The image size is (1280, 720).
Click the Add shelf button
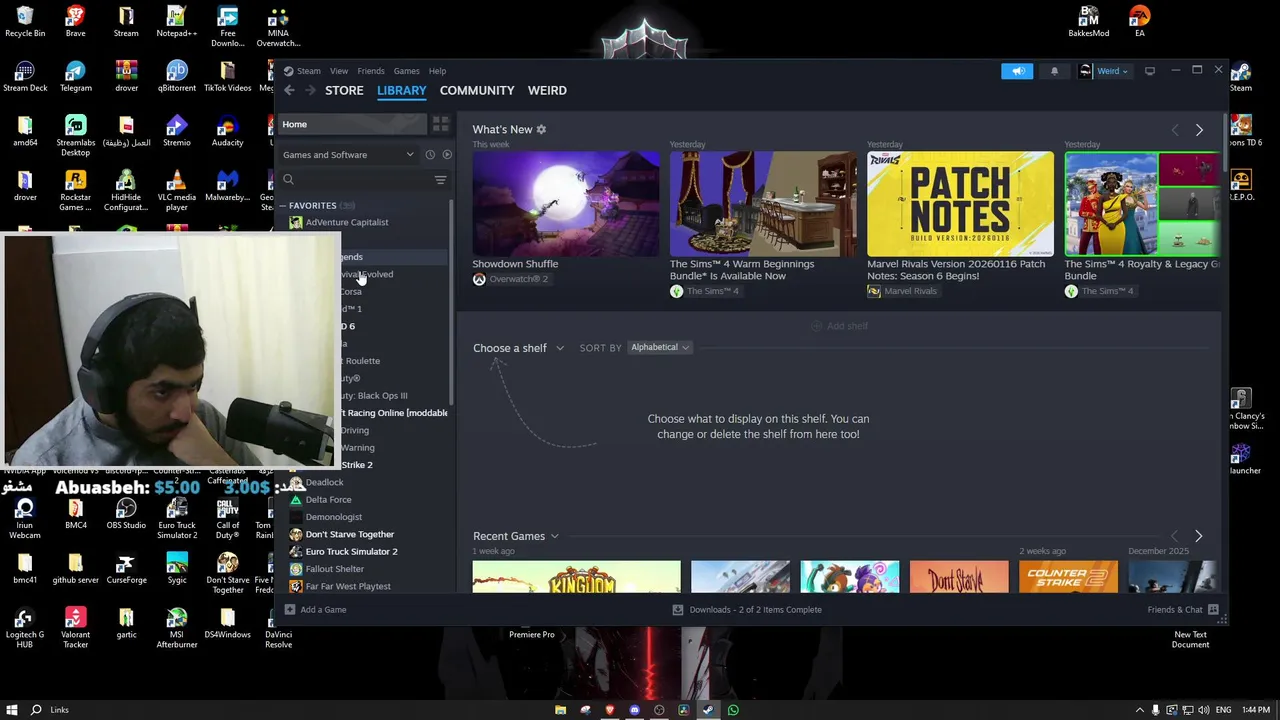839,326
